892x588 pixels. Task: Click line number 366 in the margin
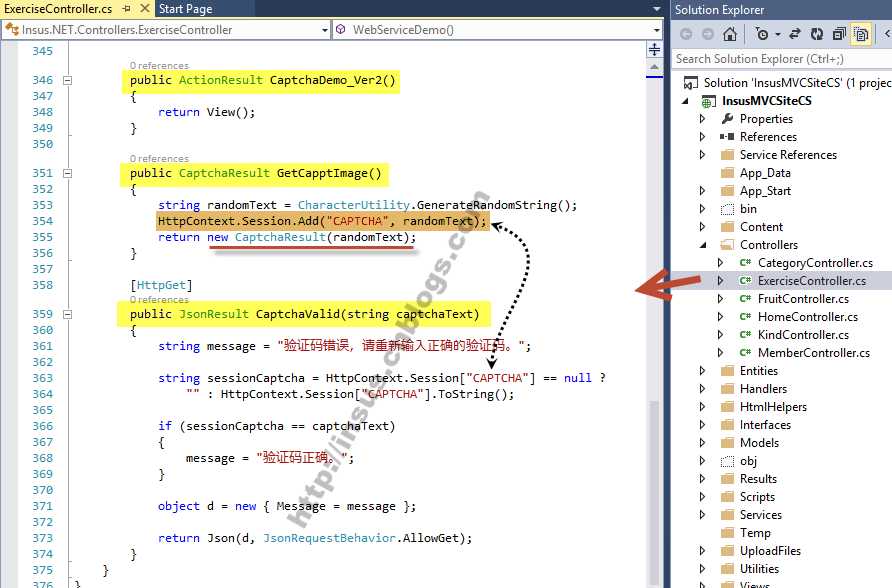click(x=43, y=426)
